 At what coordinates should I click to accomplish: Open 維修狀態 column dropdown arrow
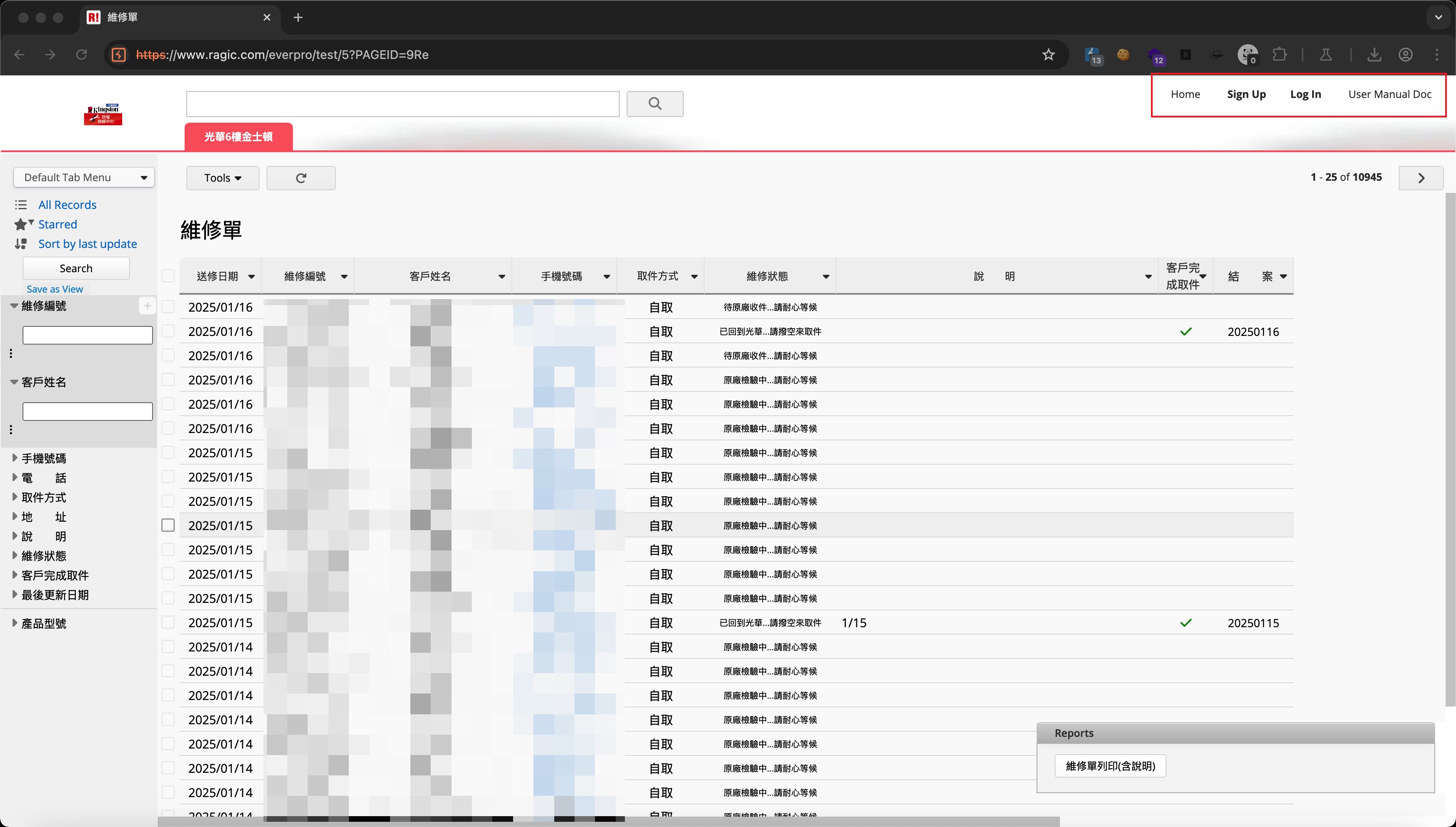[x=826, y=277]
